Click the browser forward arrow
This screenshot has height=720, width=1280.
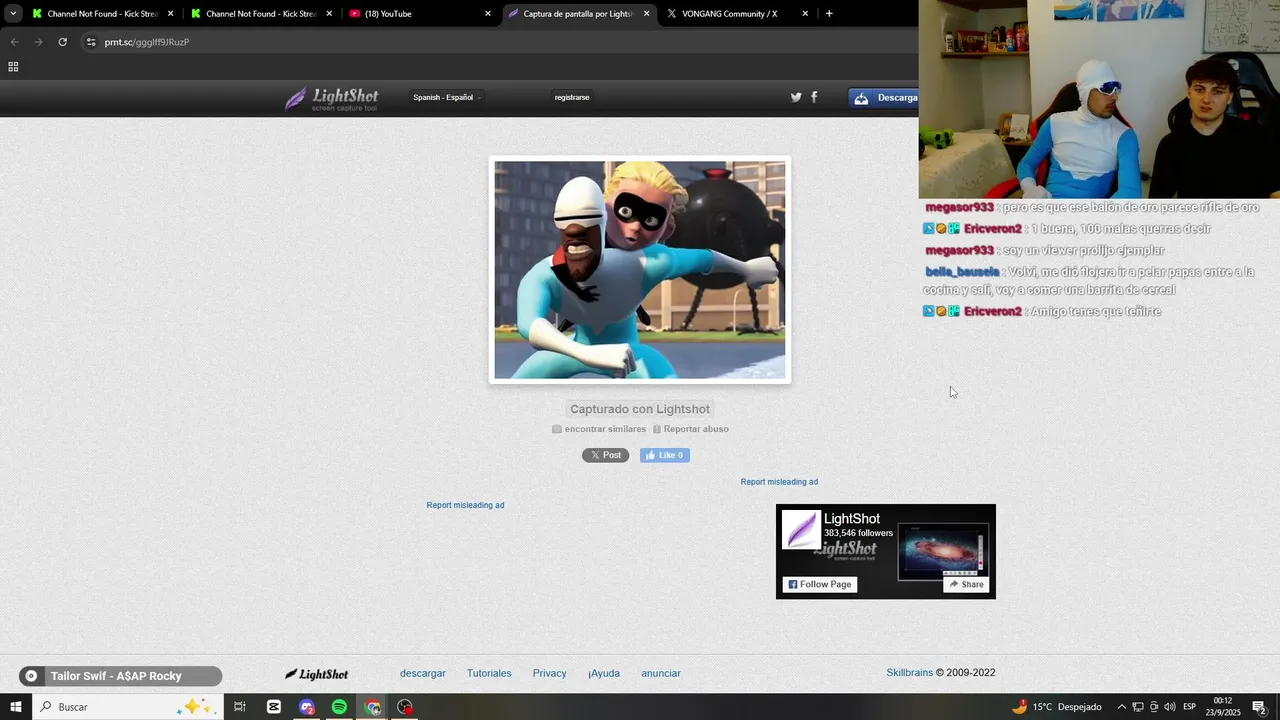click(x=38, y=42)
